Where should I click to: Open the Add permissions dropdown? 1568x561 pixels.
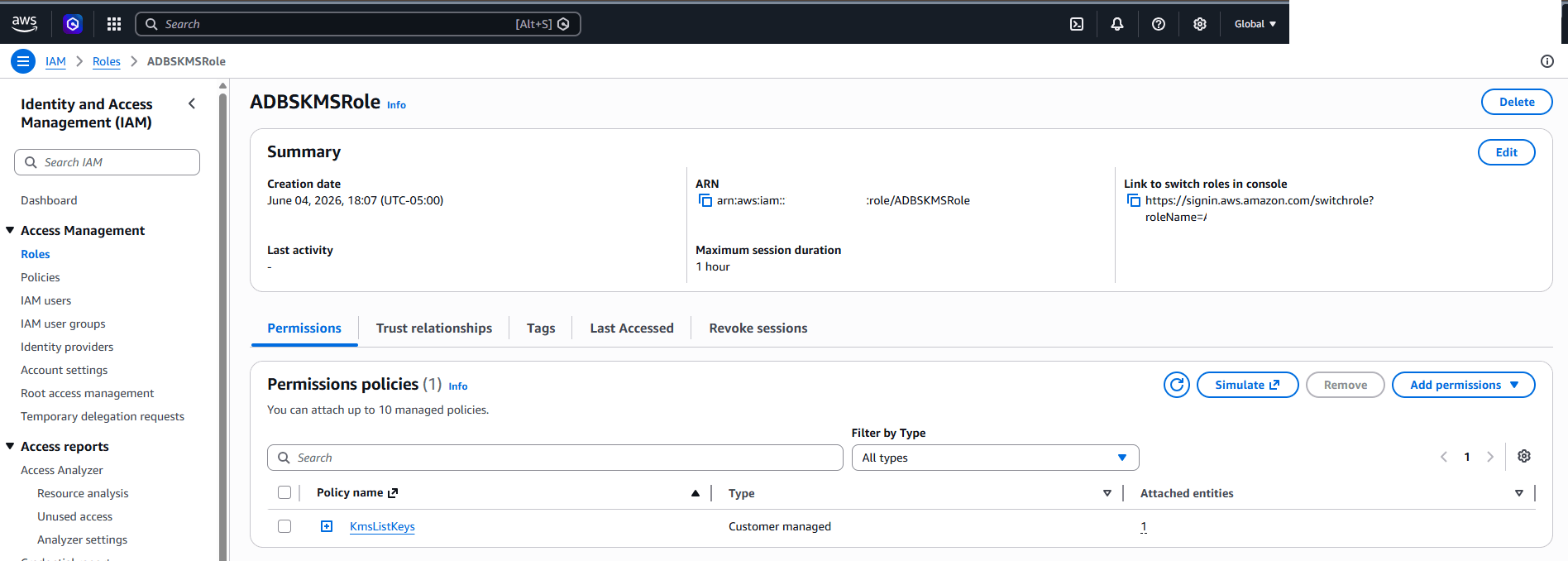click(x=1464, y=385)
